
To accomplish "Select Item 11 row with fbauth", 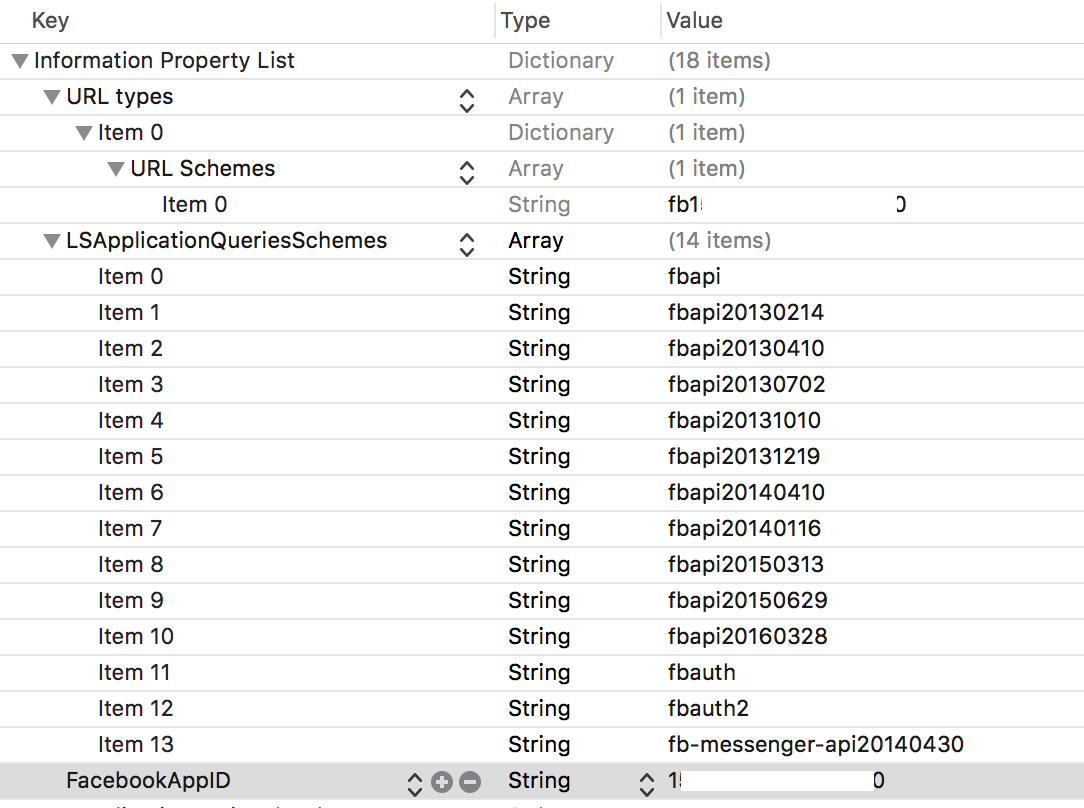I will click(542, 673).
